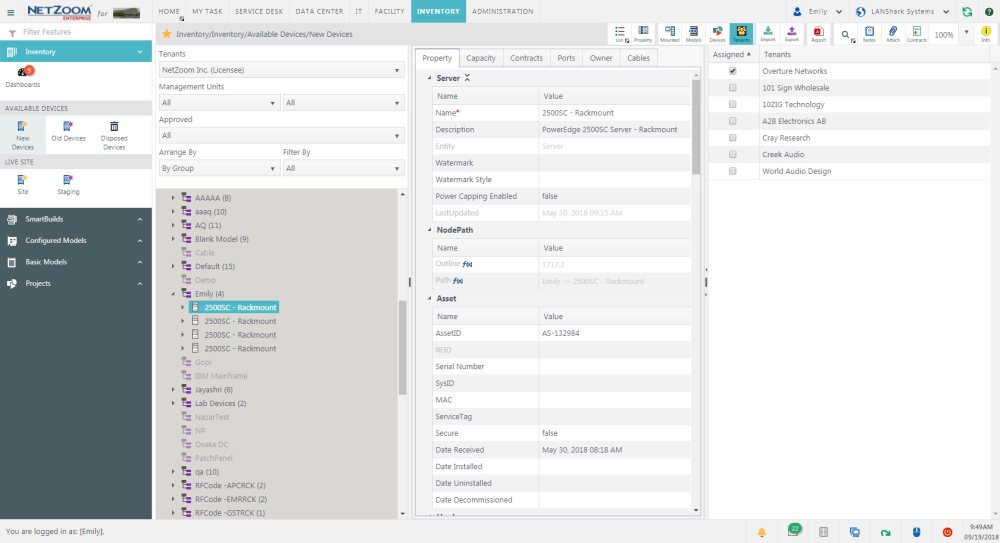
Task: Check the Creek Audio checkbox
Action: click(733, 154)
